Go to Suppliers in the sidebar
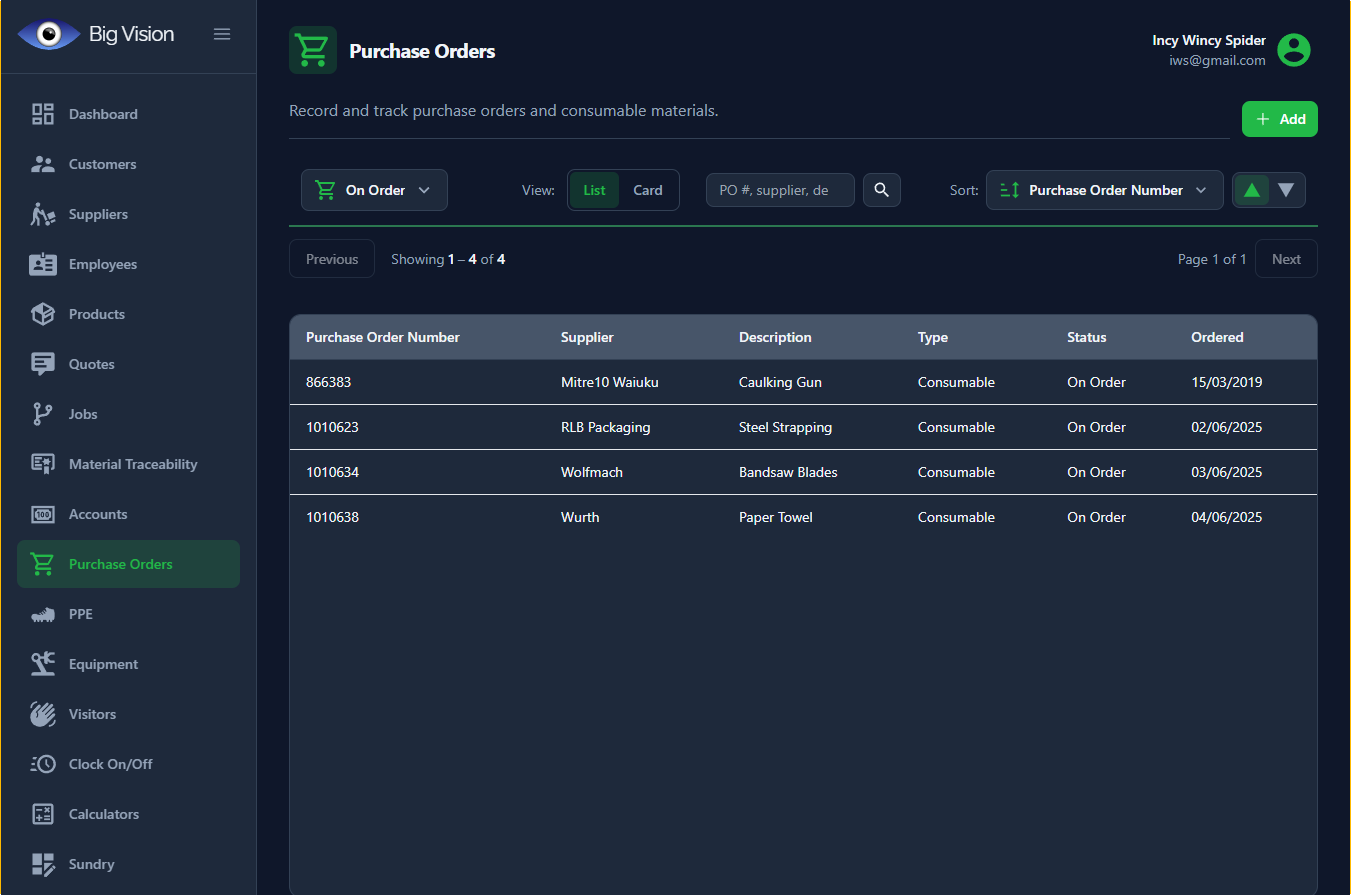 (x=98, y=214)
